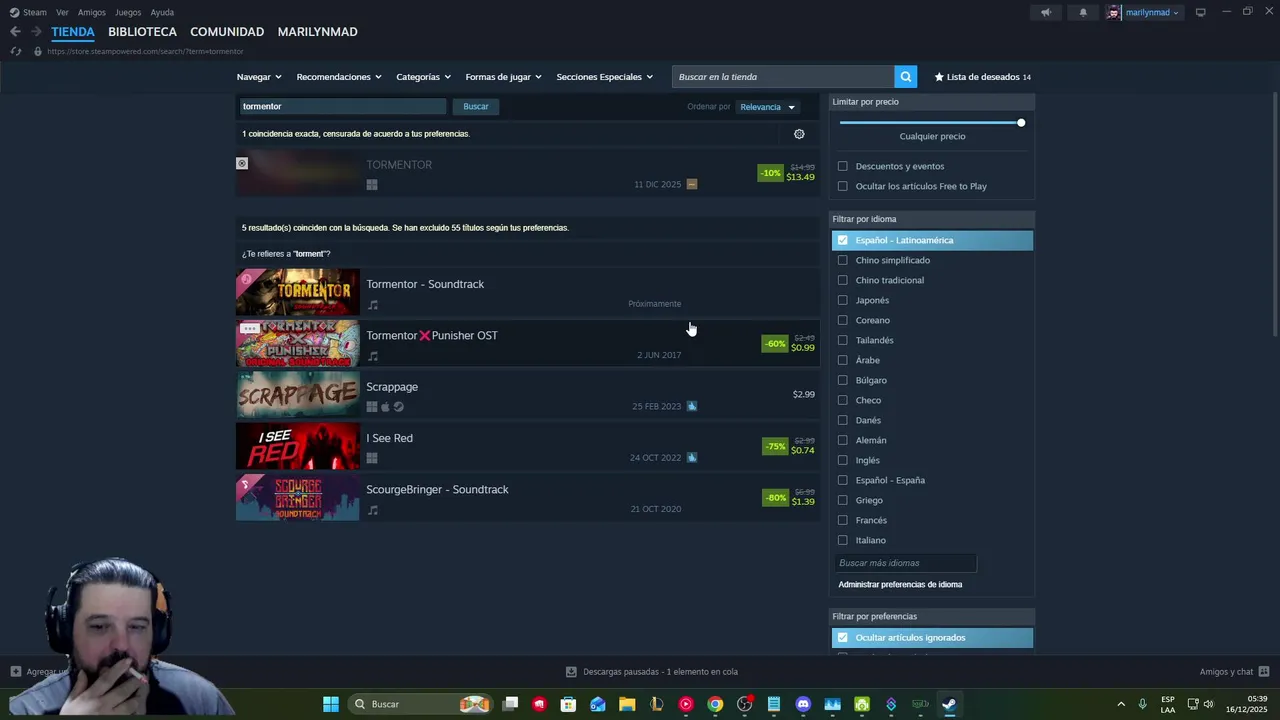
Task: Click the price range slider handle
Action: click(x=1021, y=122)
